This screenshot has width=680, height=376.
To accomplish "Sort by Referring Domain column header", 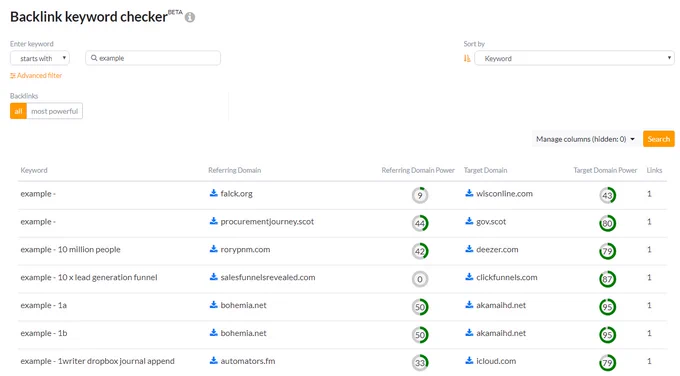I will click(235, 170).
